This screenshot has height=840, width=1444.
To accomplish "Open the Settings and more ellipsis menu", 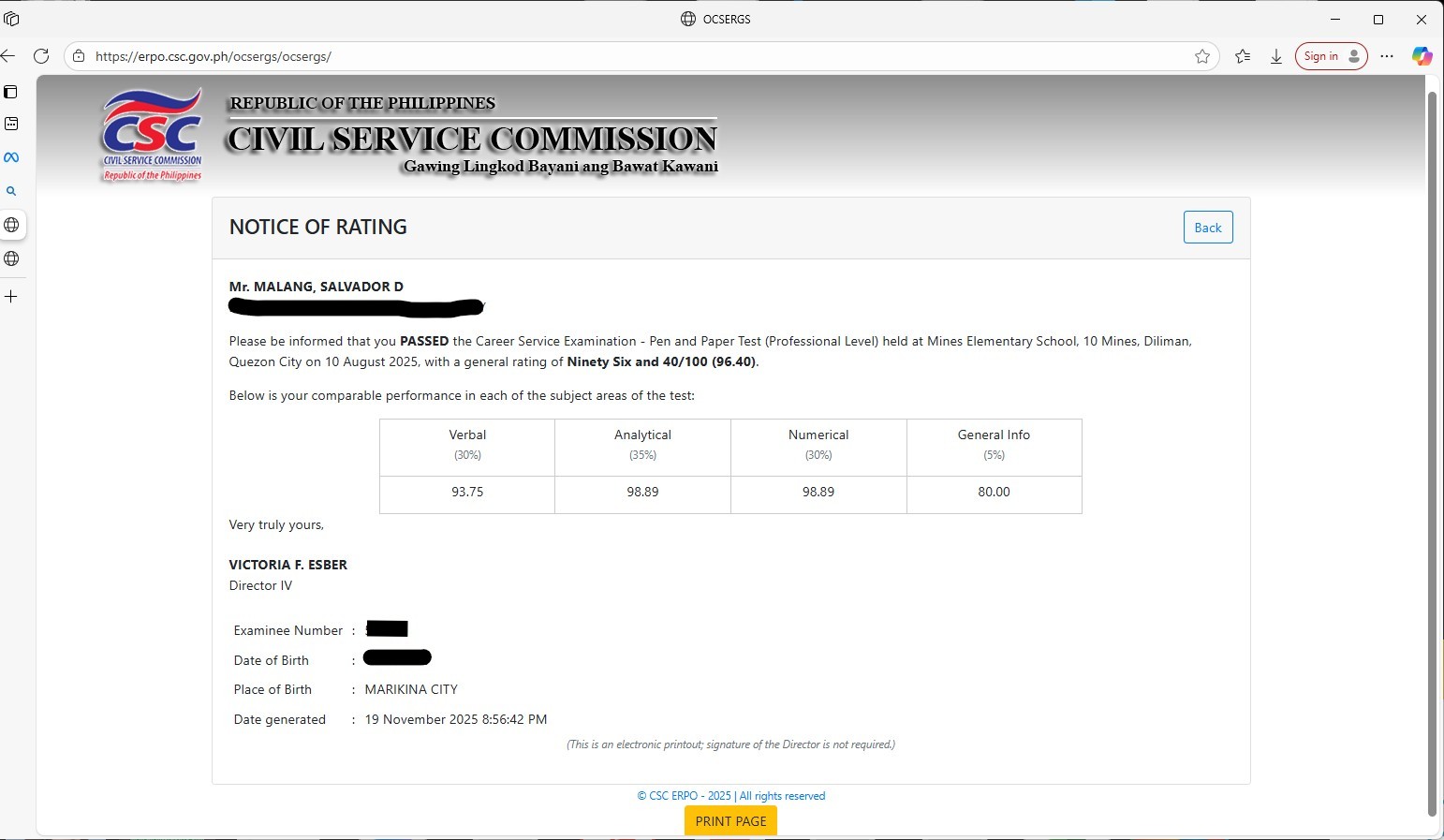I will click(1387, 56).
